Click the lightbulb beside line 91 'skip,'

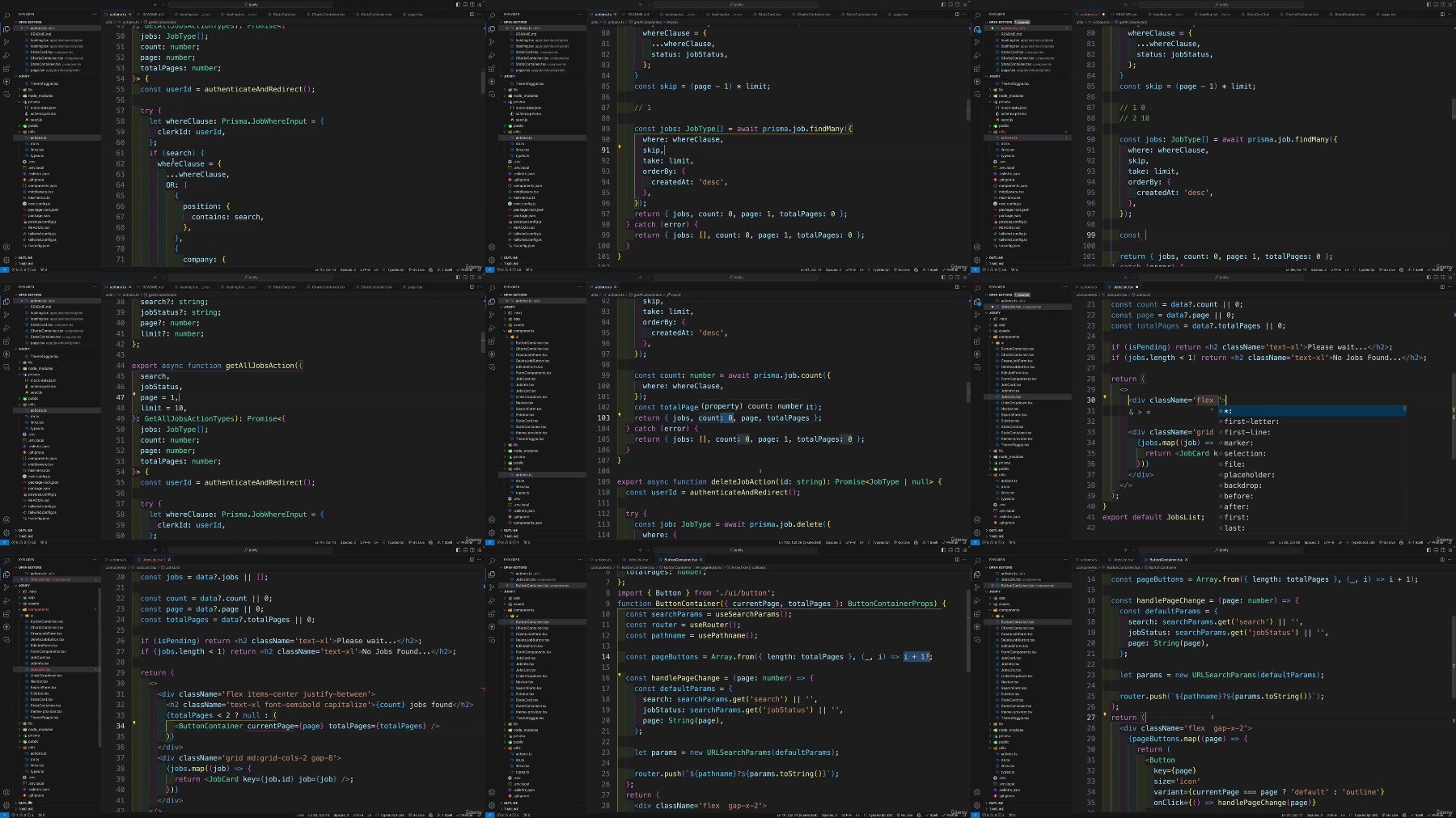620,146
